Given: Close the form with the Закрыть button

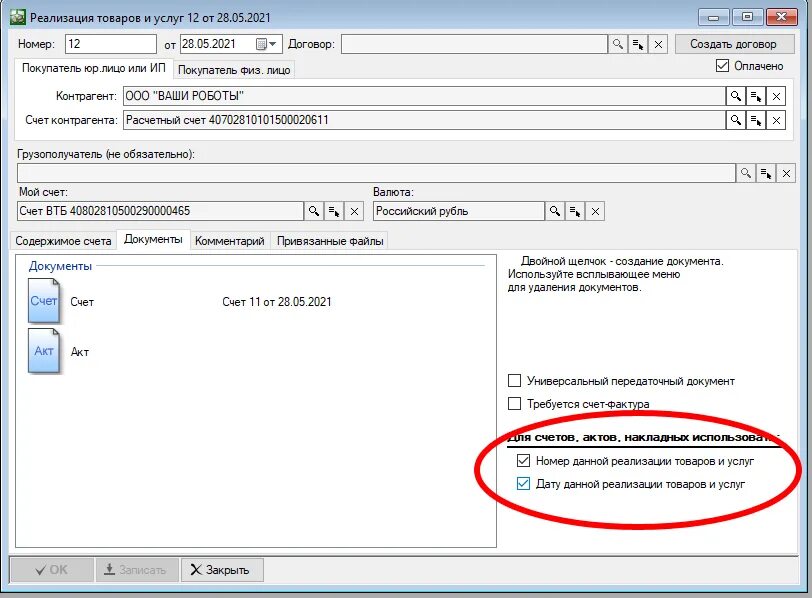Looking at the screenshot, I should tap(222, 570).
